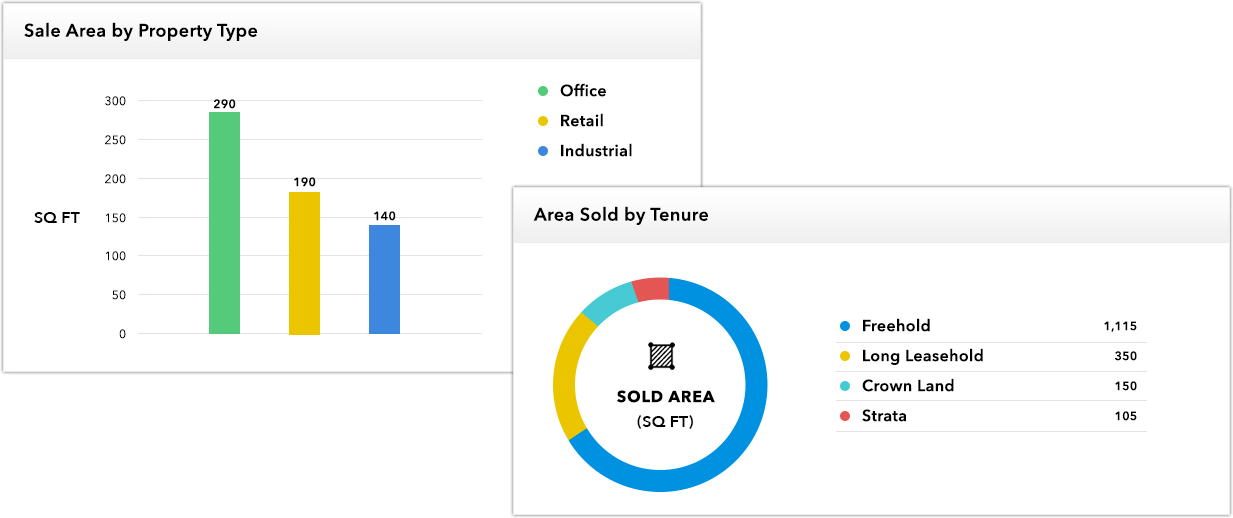Image resolution: width=1233 pixels, height=518 pixels.
Task: Click the teal Crown Land legend dot
Action: pos(845,386)
